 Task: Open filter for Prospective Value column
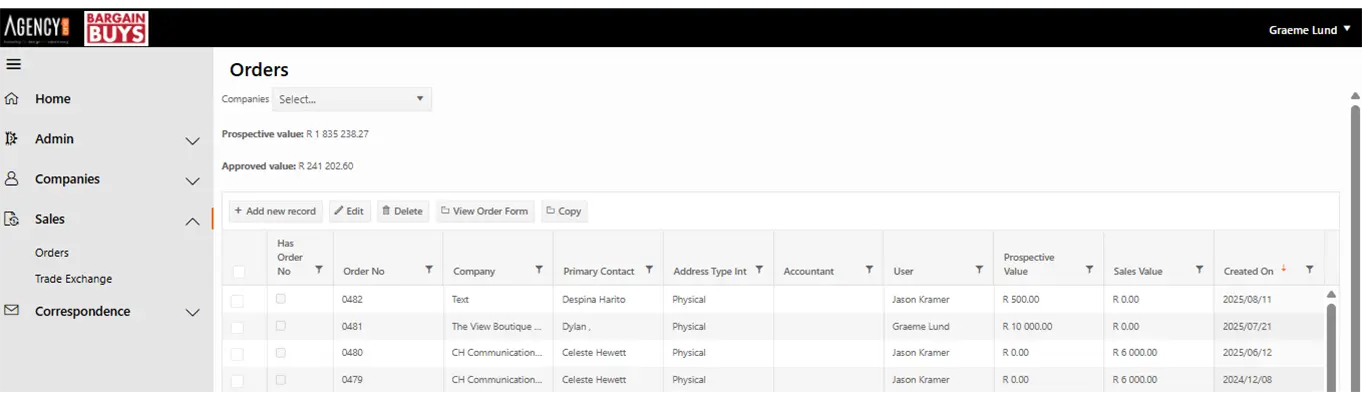pos(1089,270)
